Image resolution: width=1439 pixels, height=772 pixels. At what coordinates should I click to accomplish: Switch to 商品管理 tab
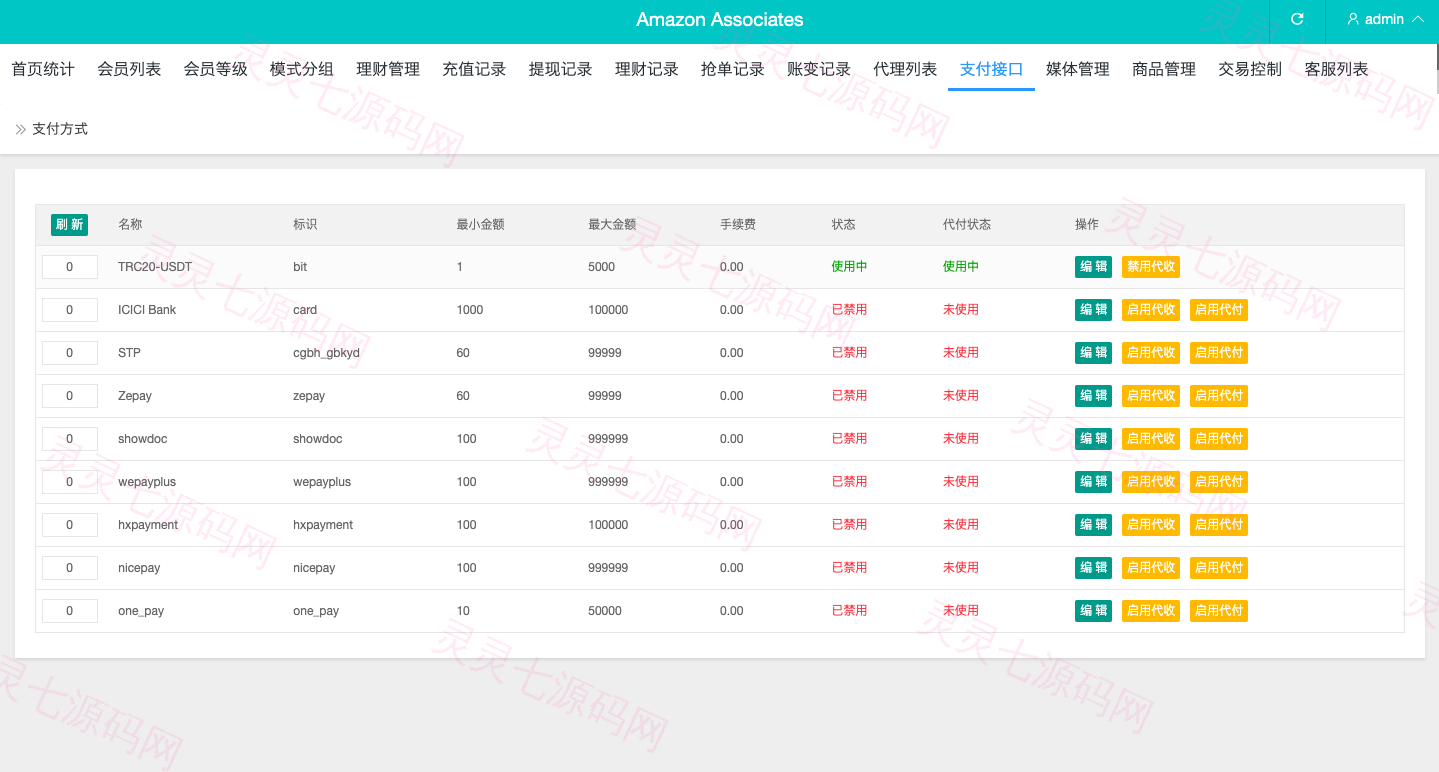[1164, 69]
